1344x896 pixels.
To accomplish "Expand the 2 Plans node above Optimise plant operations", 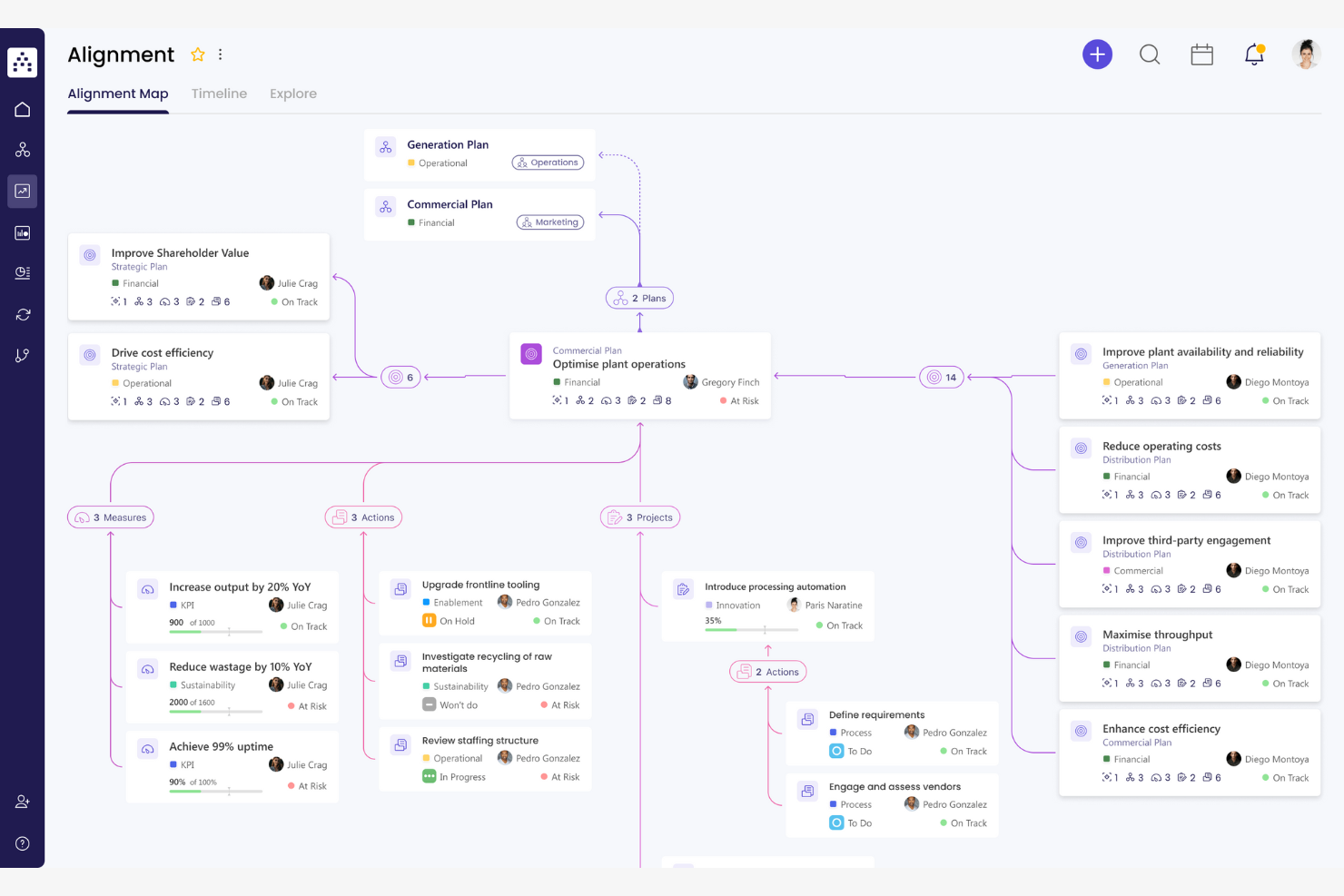I will [639, 297].
